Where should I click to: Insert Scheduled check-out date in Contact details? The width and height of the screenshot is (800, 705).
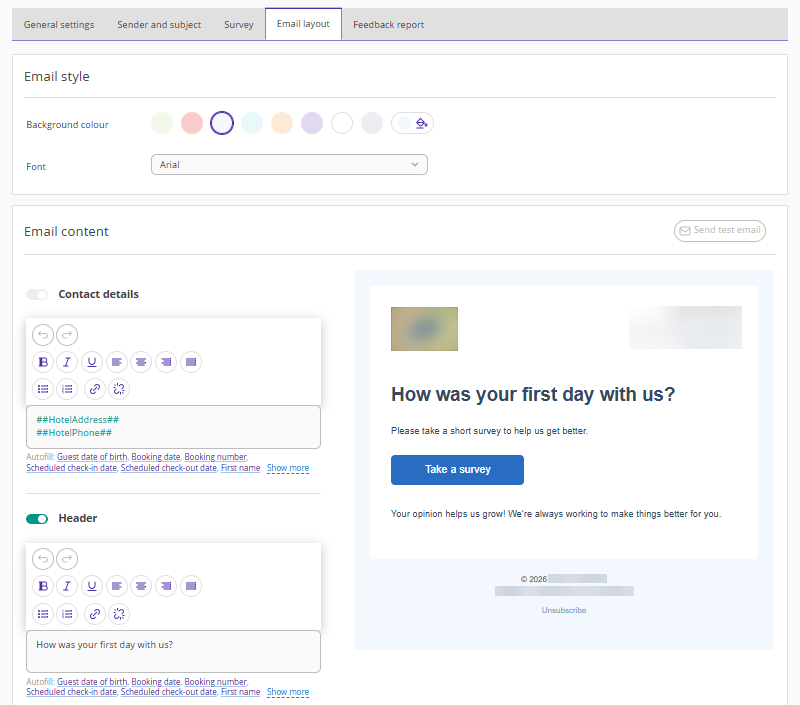tap(169, 468)
